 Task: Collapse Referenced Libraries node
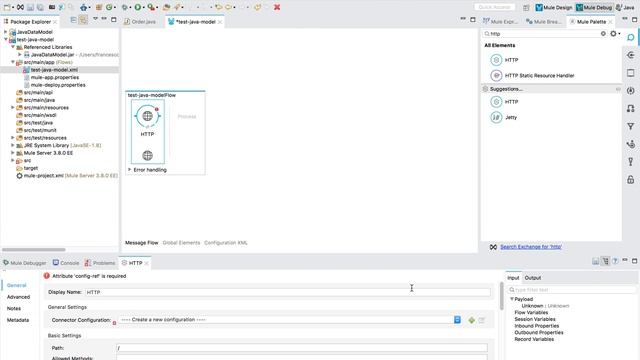coord(13,47)
